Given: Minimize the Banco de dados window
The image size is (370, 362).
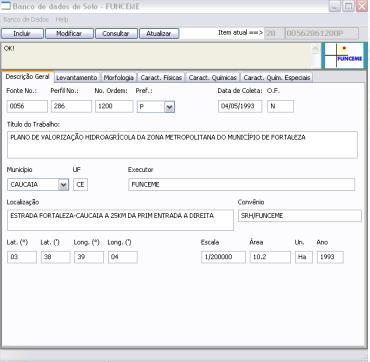Looking at the screenshot, I should click(x=335, y=6).
